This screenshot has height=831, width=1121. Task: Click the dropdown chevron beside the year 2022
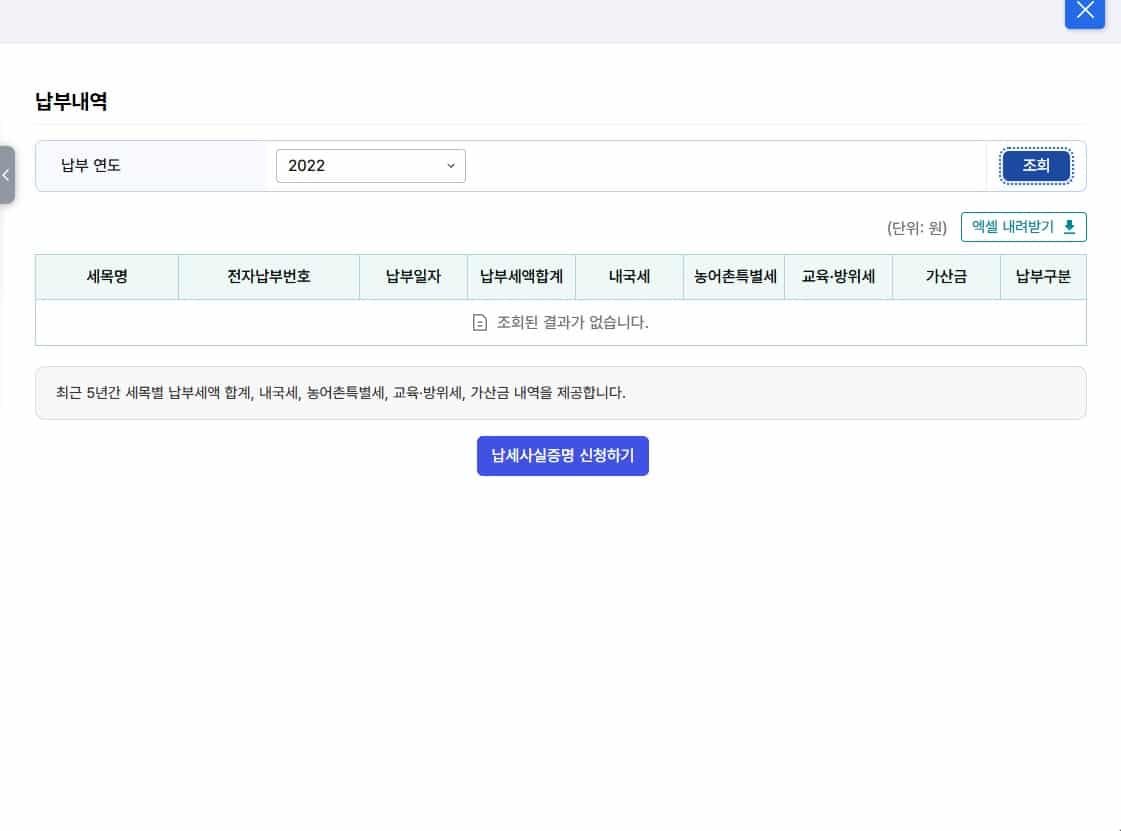(x=451, y=166)
